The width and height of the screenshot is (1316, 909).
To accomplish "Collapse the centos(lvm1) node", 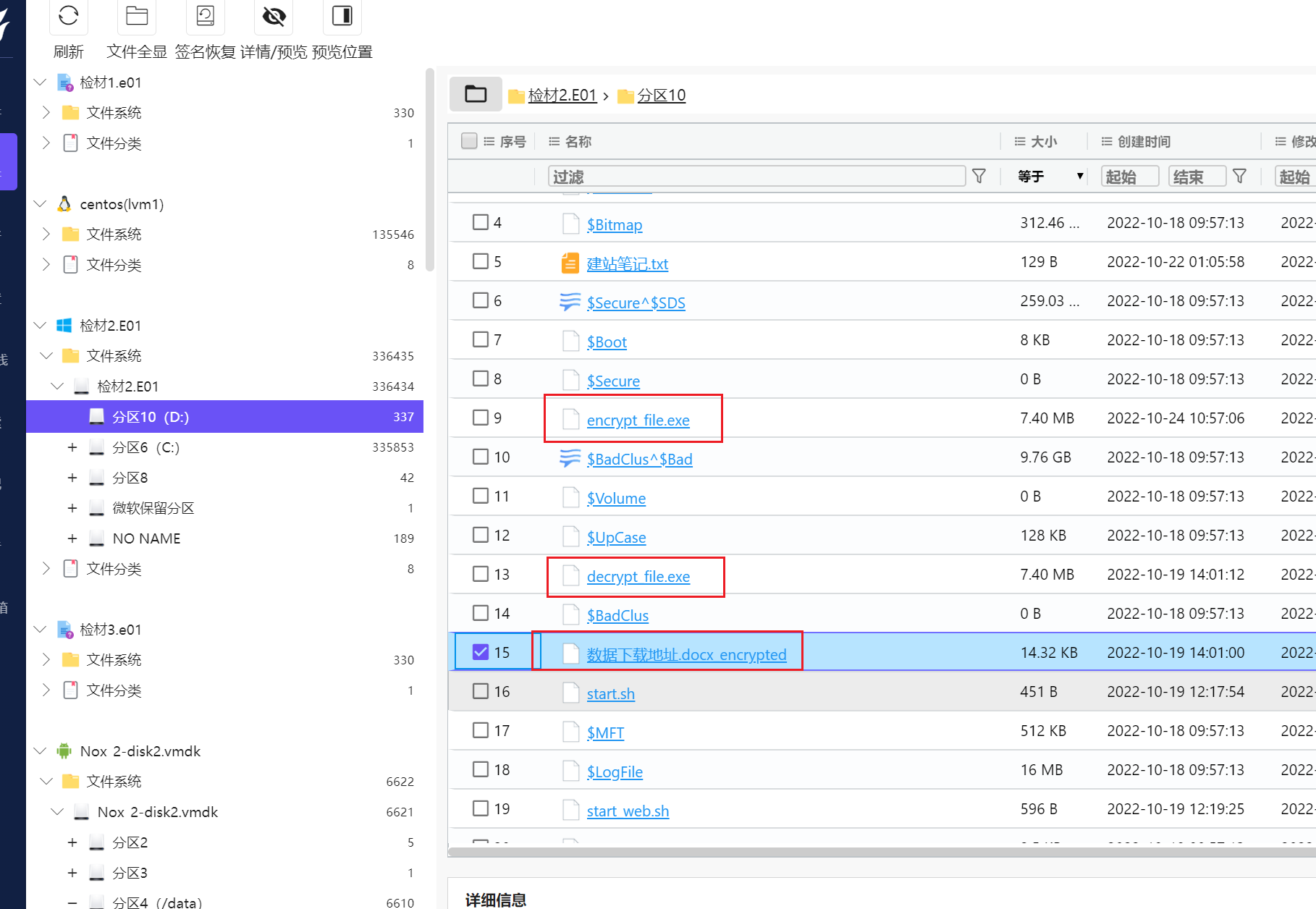I will (x=41, y=204).
